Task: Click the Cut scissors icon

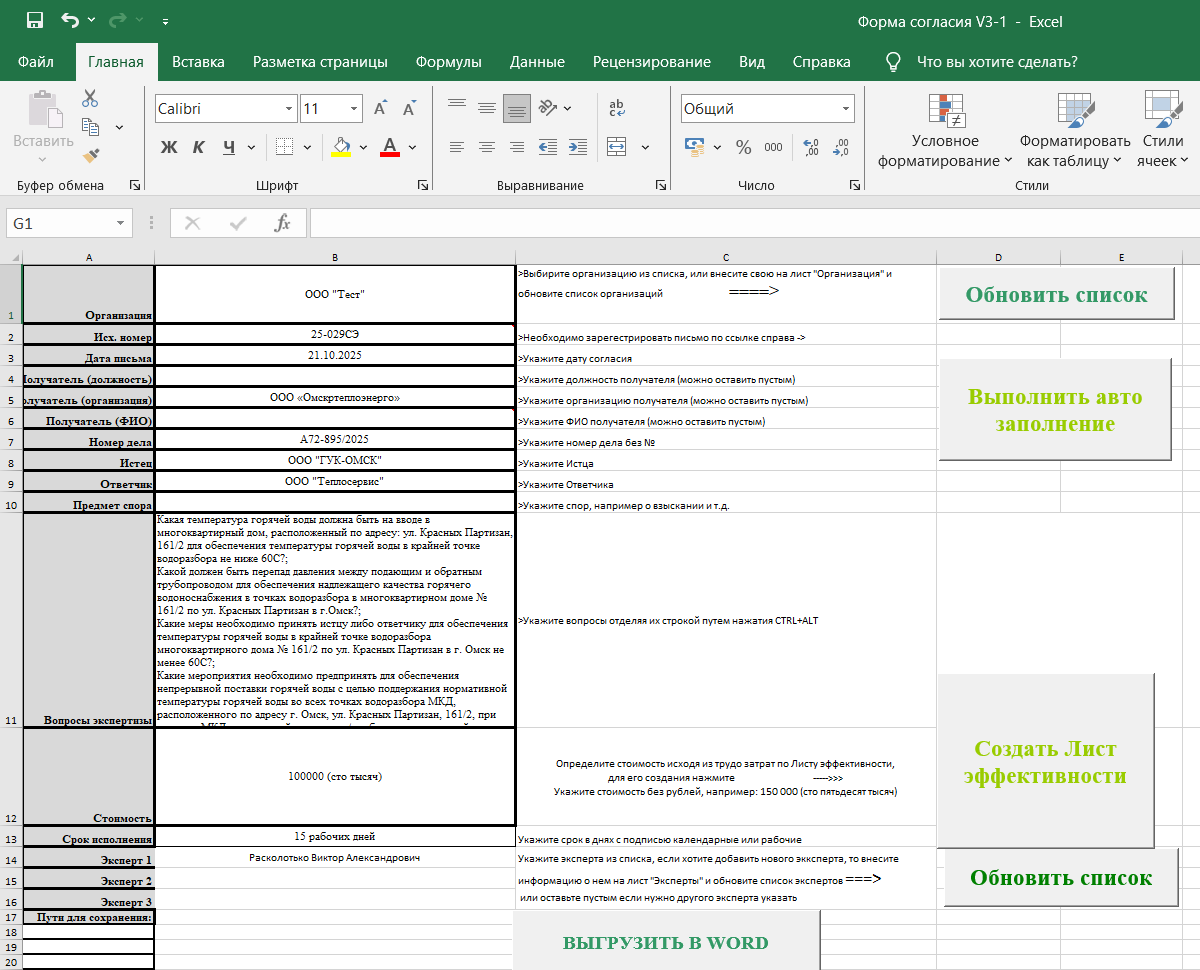Action: [x=91, y=98]
